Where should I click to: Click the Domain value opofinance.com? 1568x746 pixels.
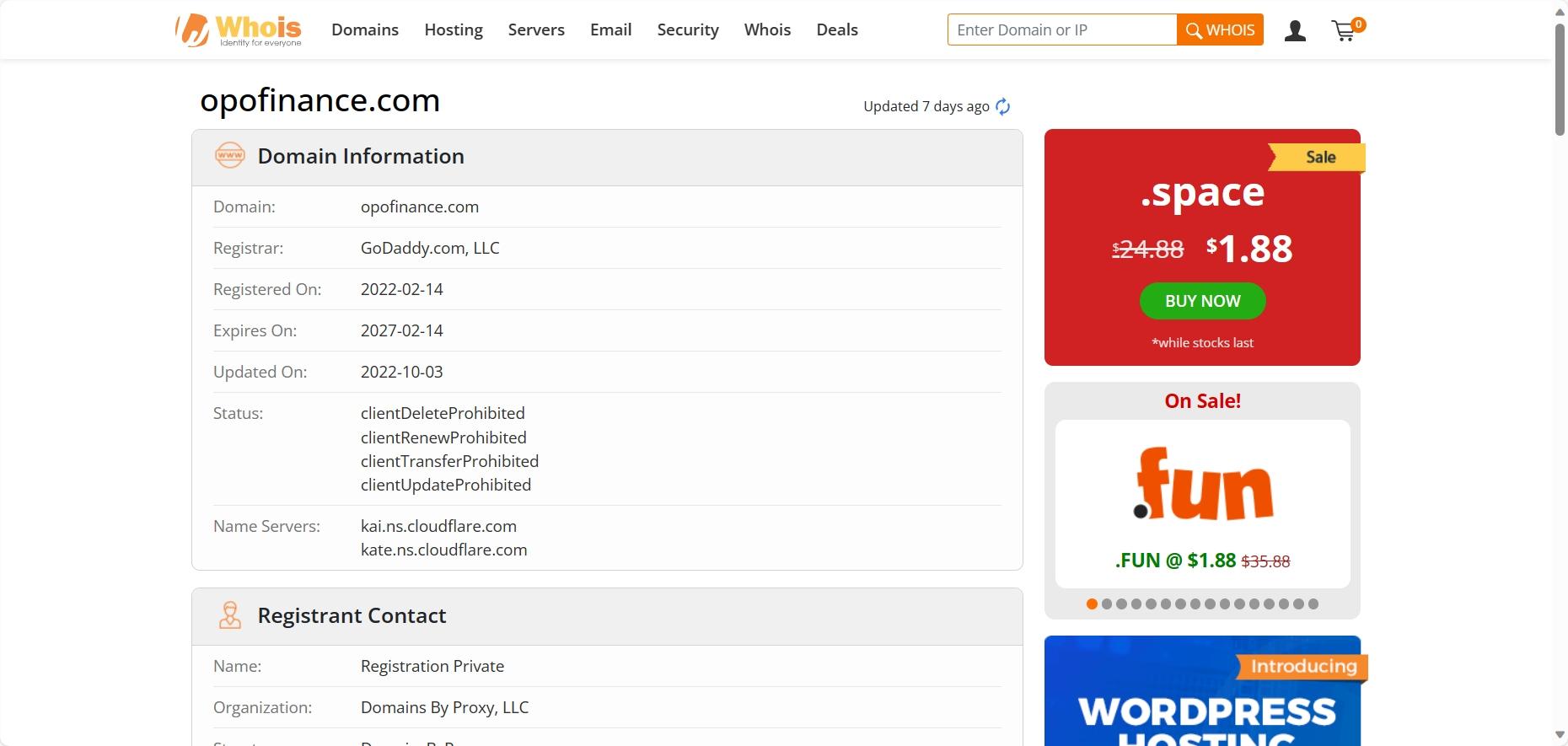tap(420, 207)
